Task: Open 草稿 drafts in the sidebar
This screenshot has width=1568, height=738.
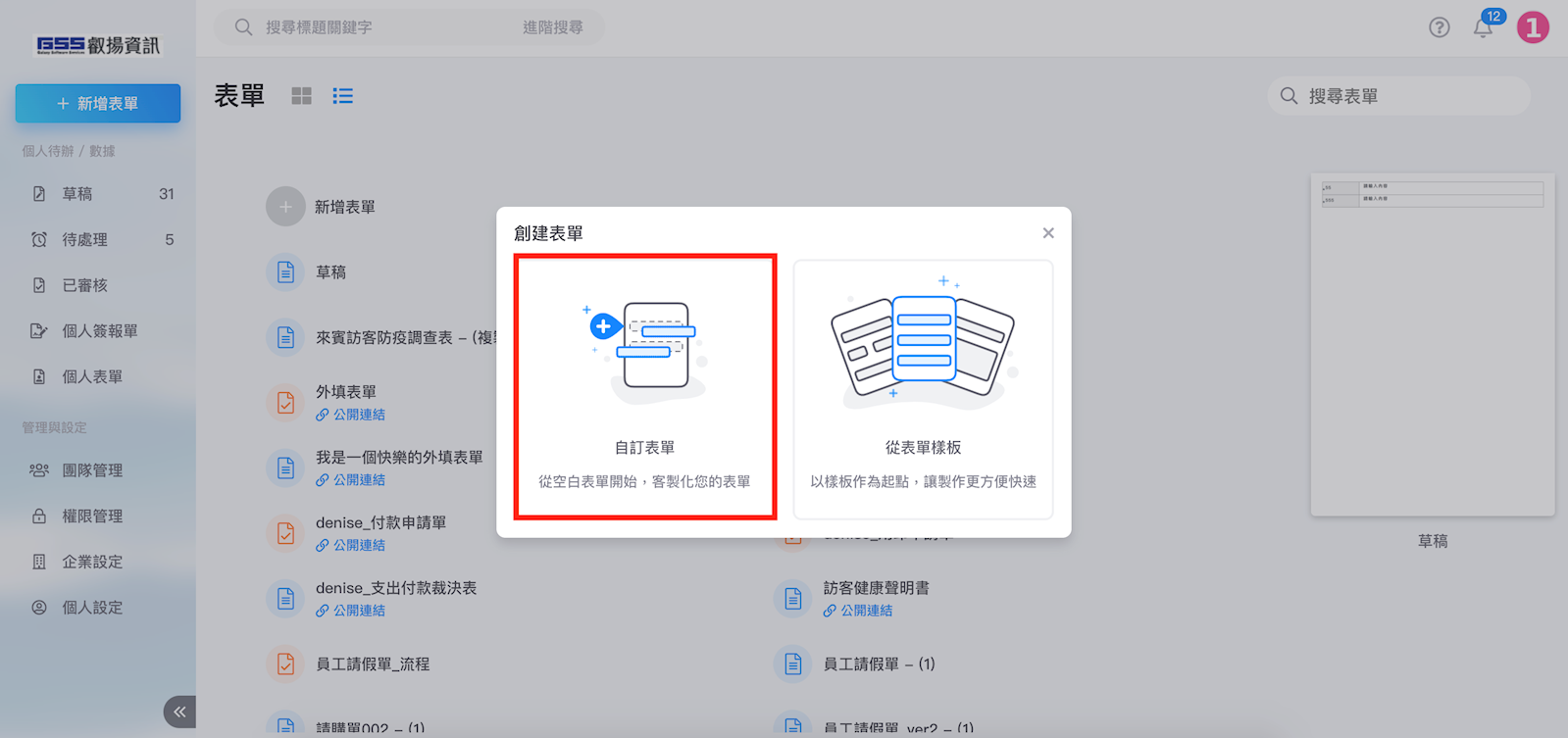Action: [77, 194]
